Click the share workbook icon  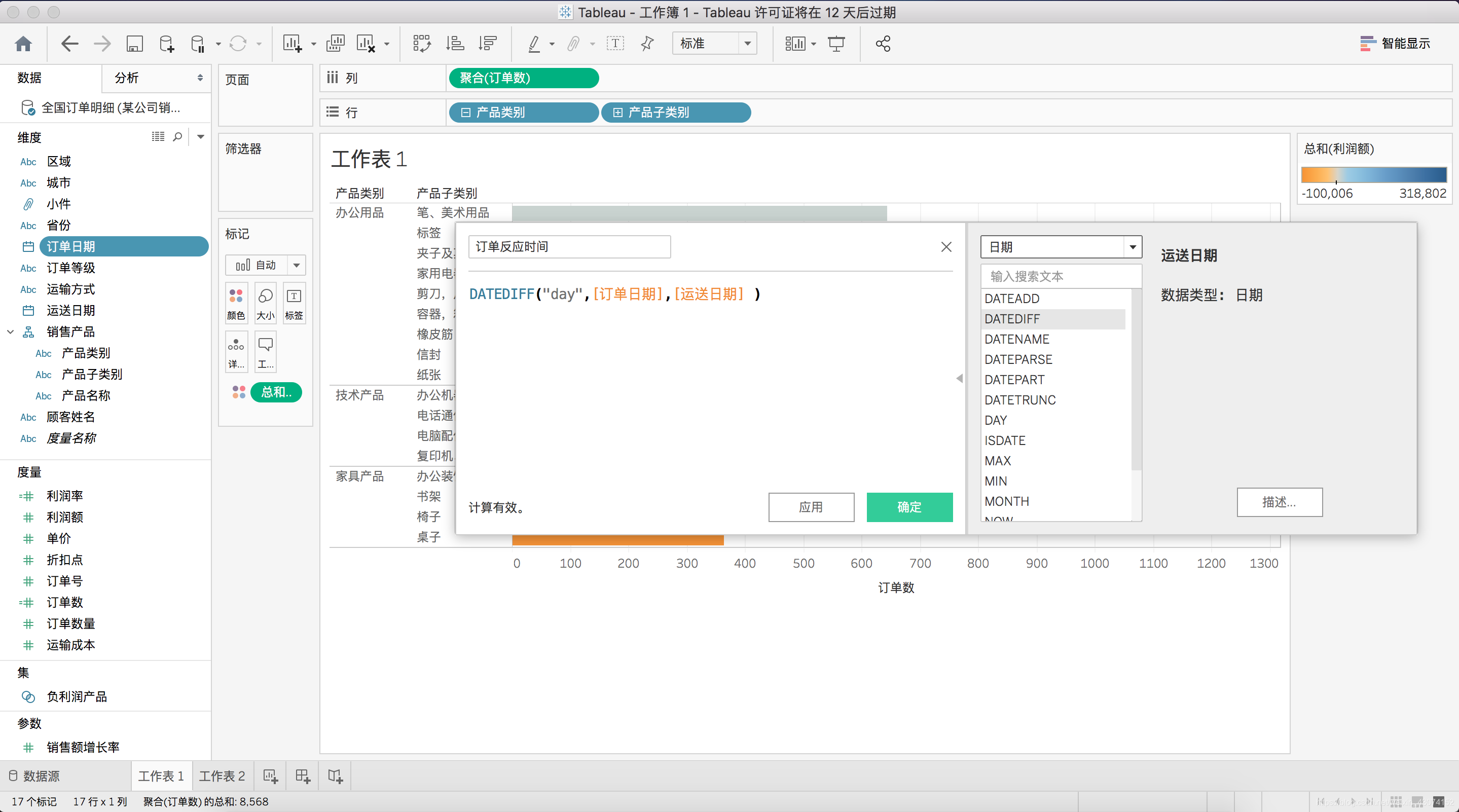[x=883, y=44]
